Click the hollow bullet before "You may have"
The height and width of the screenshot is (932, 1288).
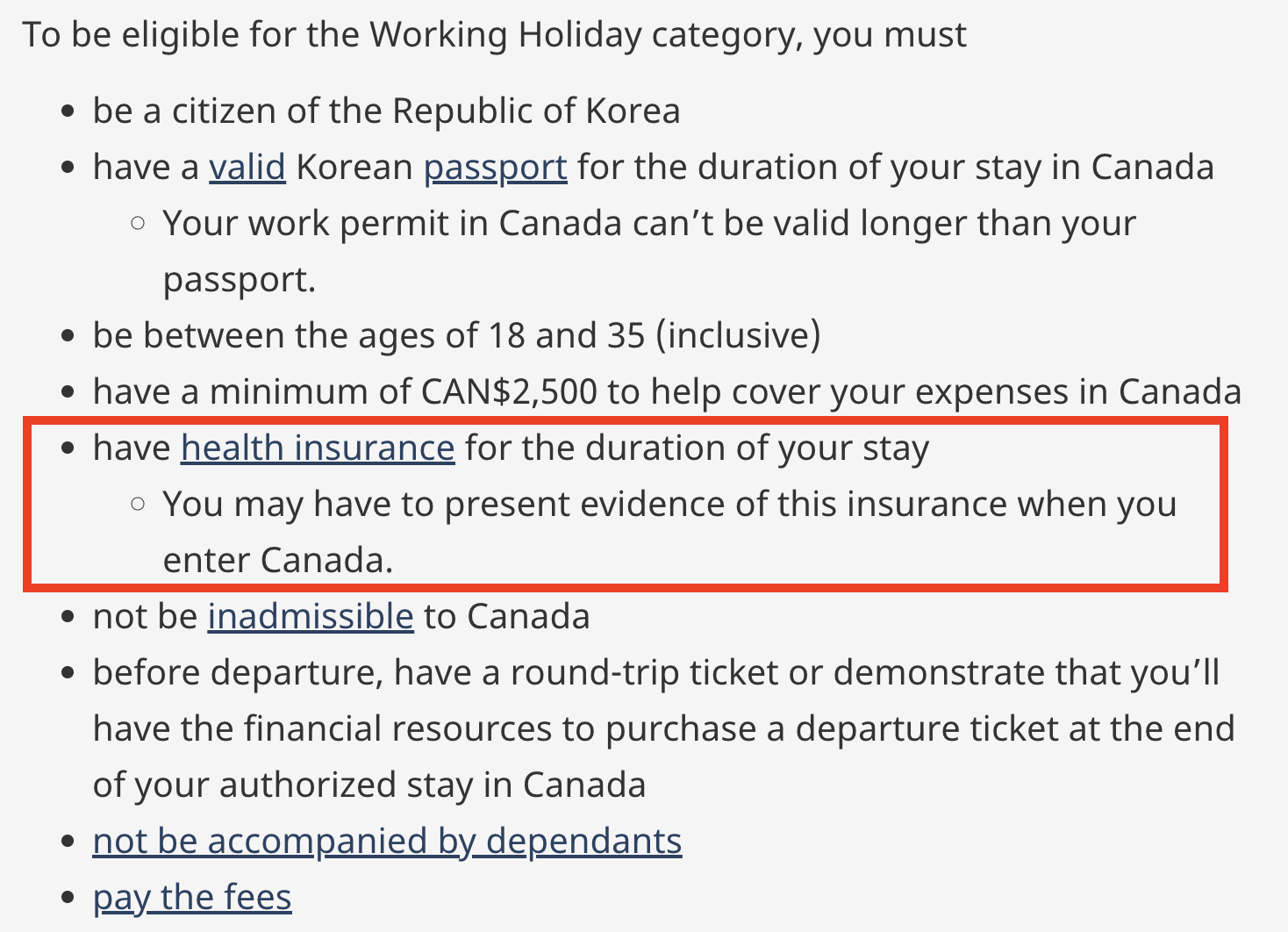[x=138, y=505]
